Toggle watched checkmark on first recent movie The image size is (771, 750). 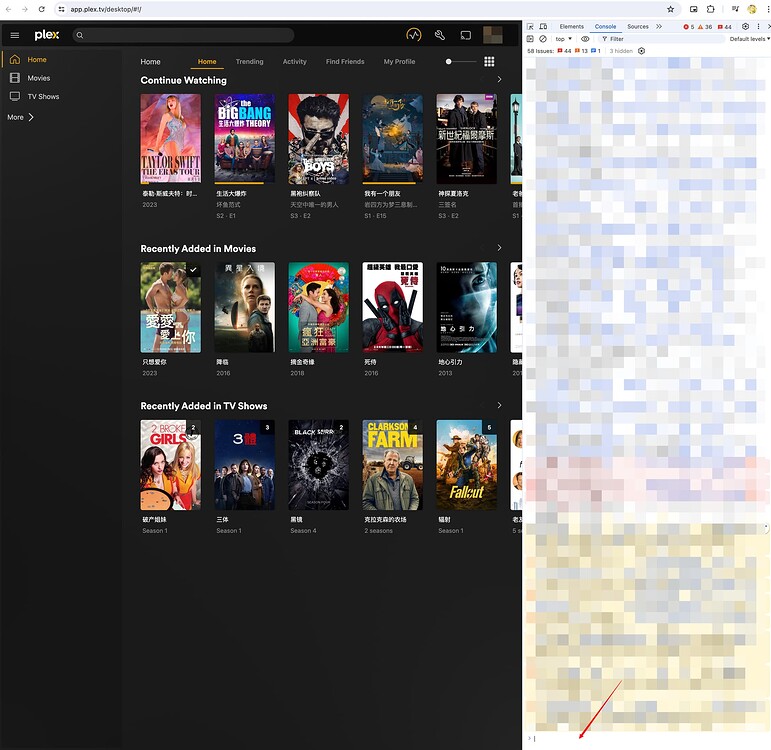click(193, 270)
